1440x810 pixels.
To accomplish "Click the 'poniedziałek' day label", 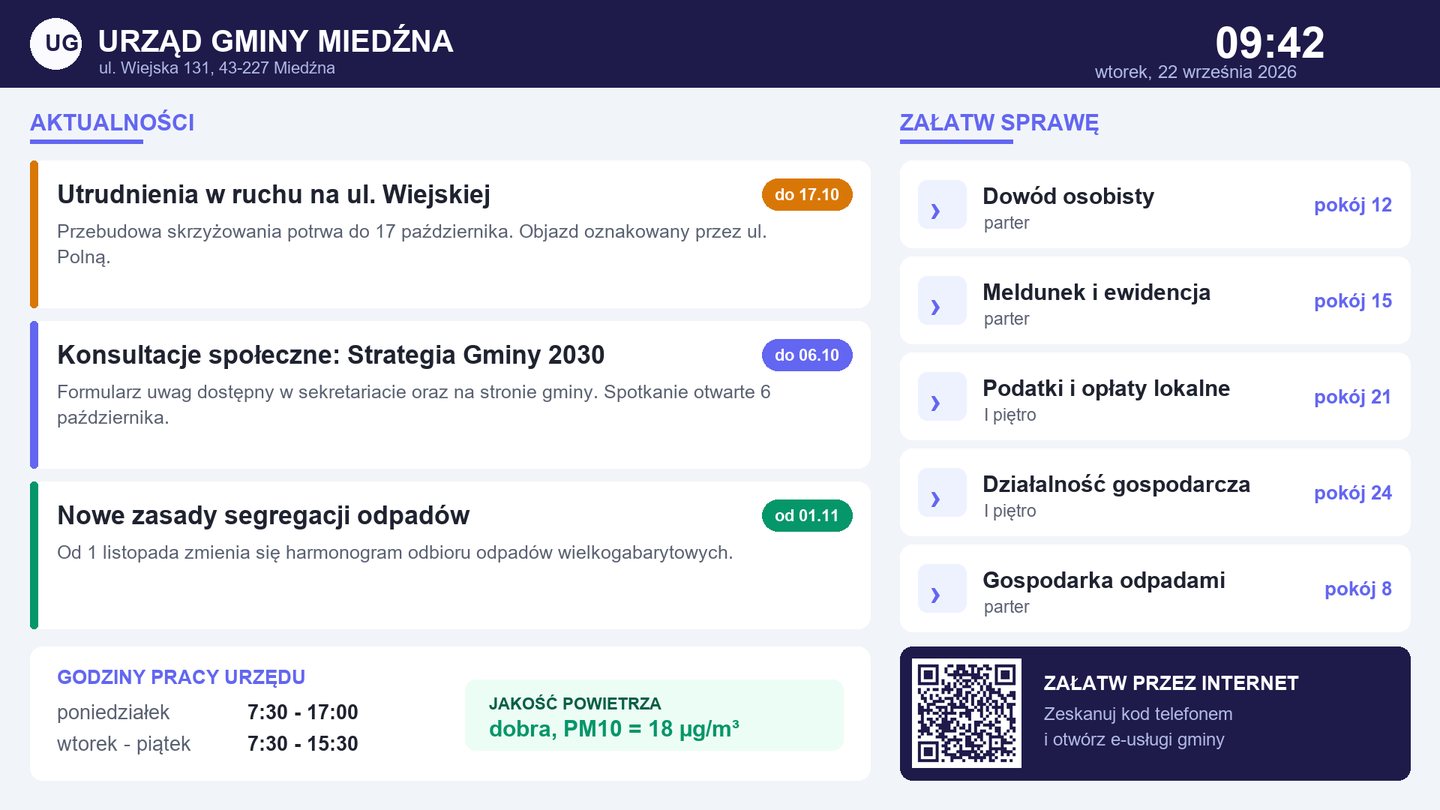I will coord(114,713).
